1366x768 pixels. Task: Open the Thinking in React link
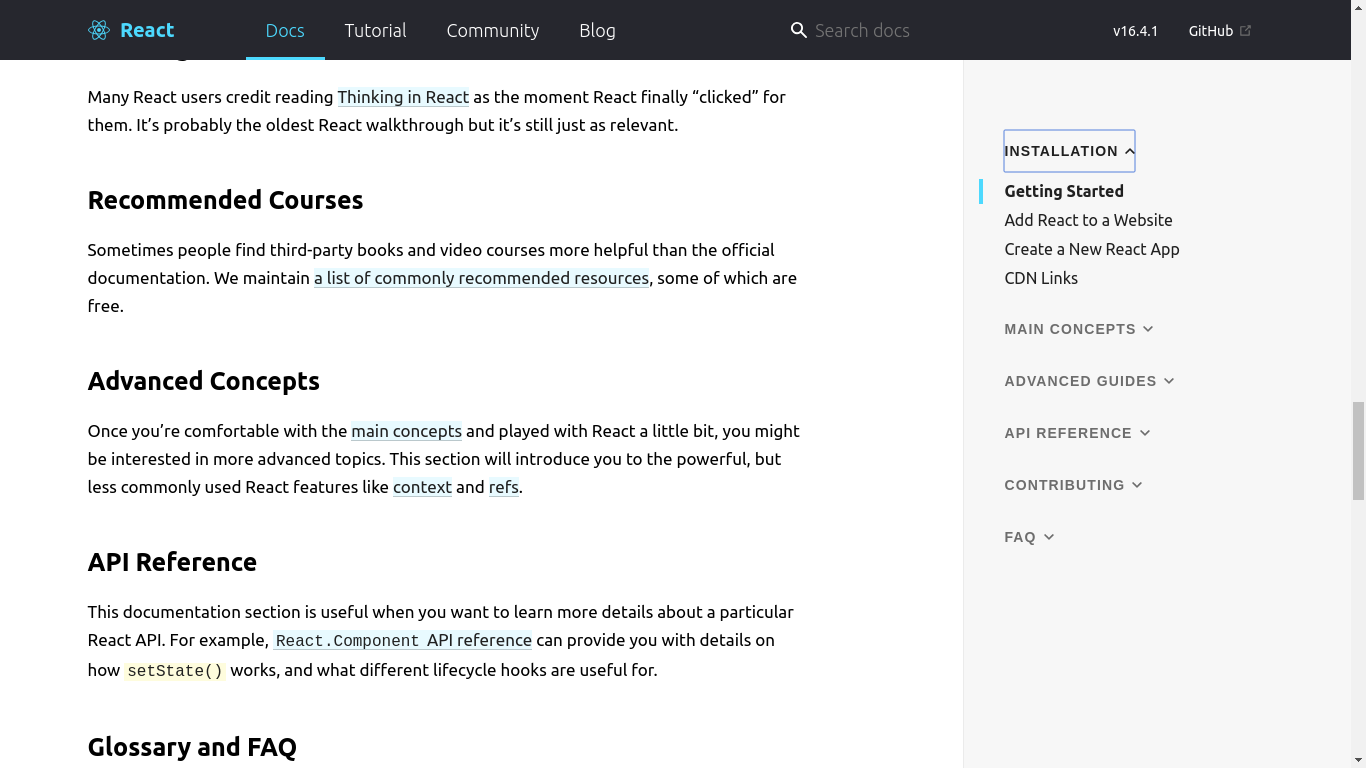(403, 97)
